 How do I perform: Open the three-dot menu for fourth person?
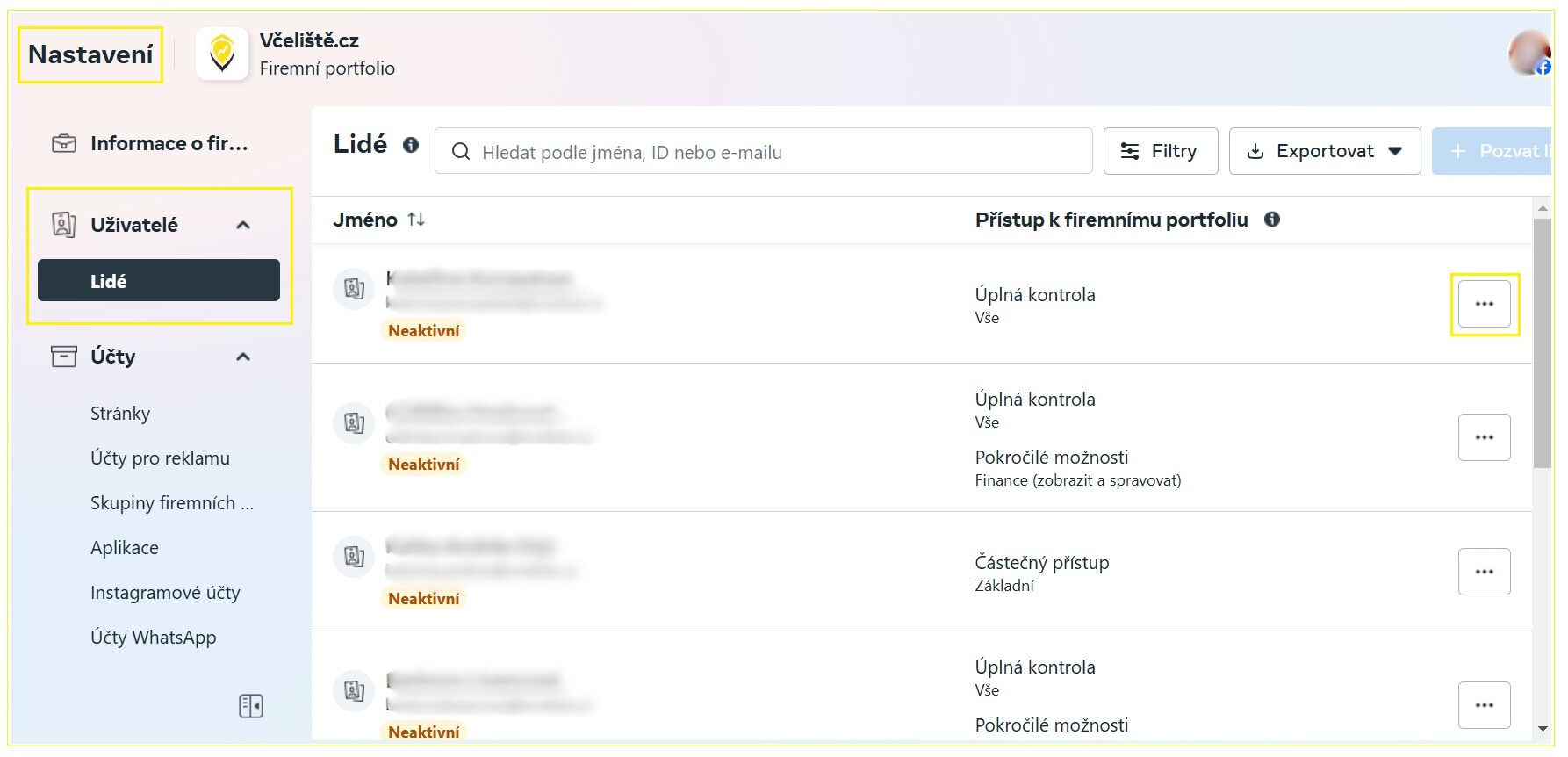click(x=1484, y=705)
